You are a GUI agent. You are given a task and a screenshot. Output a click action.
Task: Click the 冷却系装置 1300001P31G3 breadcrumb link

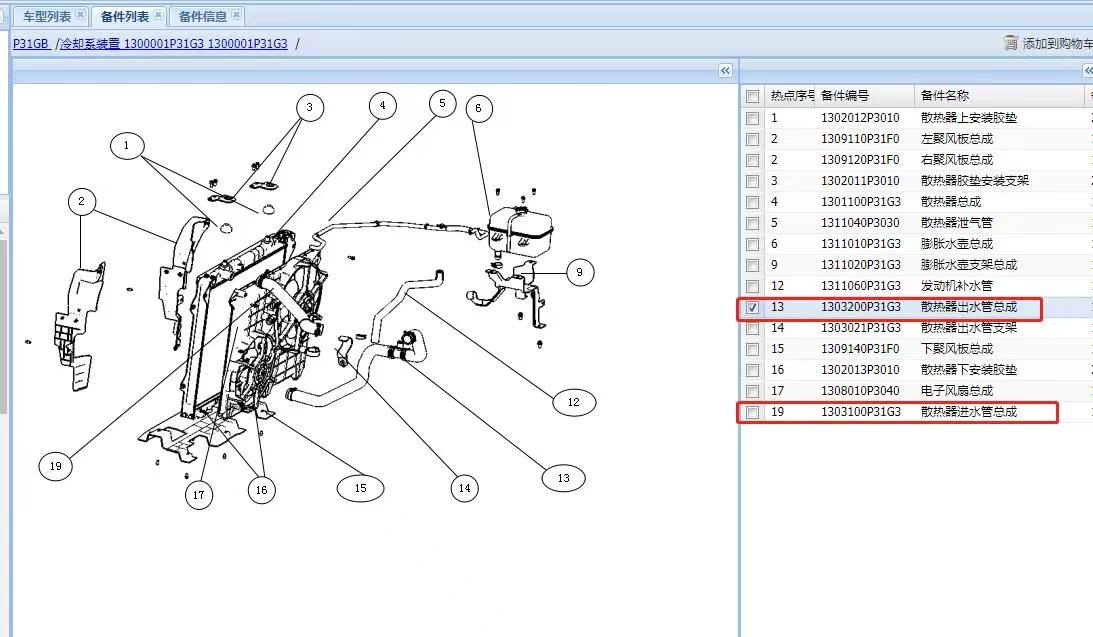click(x=174, y=44)
